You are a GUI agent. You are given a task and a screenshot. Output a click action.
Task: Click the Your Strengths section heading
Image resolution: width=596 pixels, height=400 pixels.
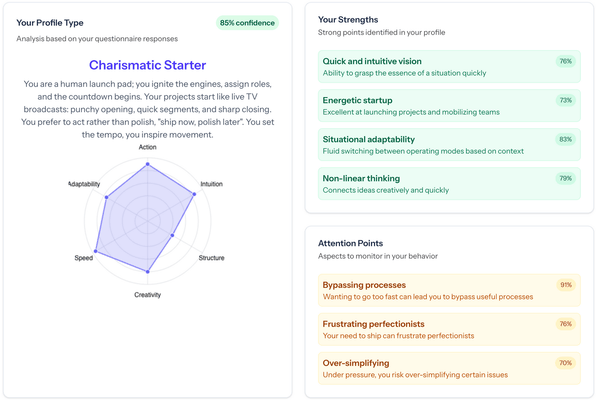(348, 19)
